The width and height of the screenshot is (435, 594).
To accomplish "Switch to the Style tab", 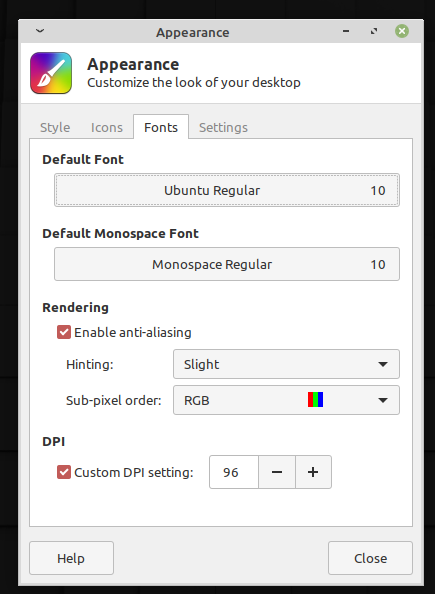I will pyautogui.click(x=55, y=127).
